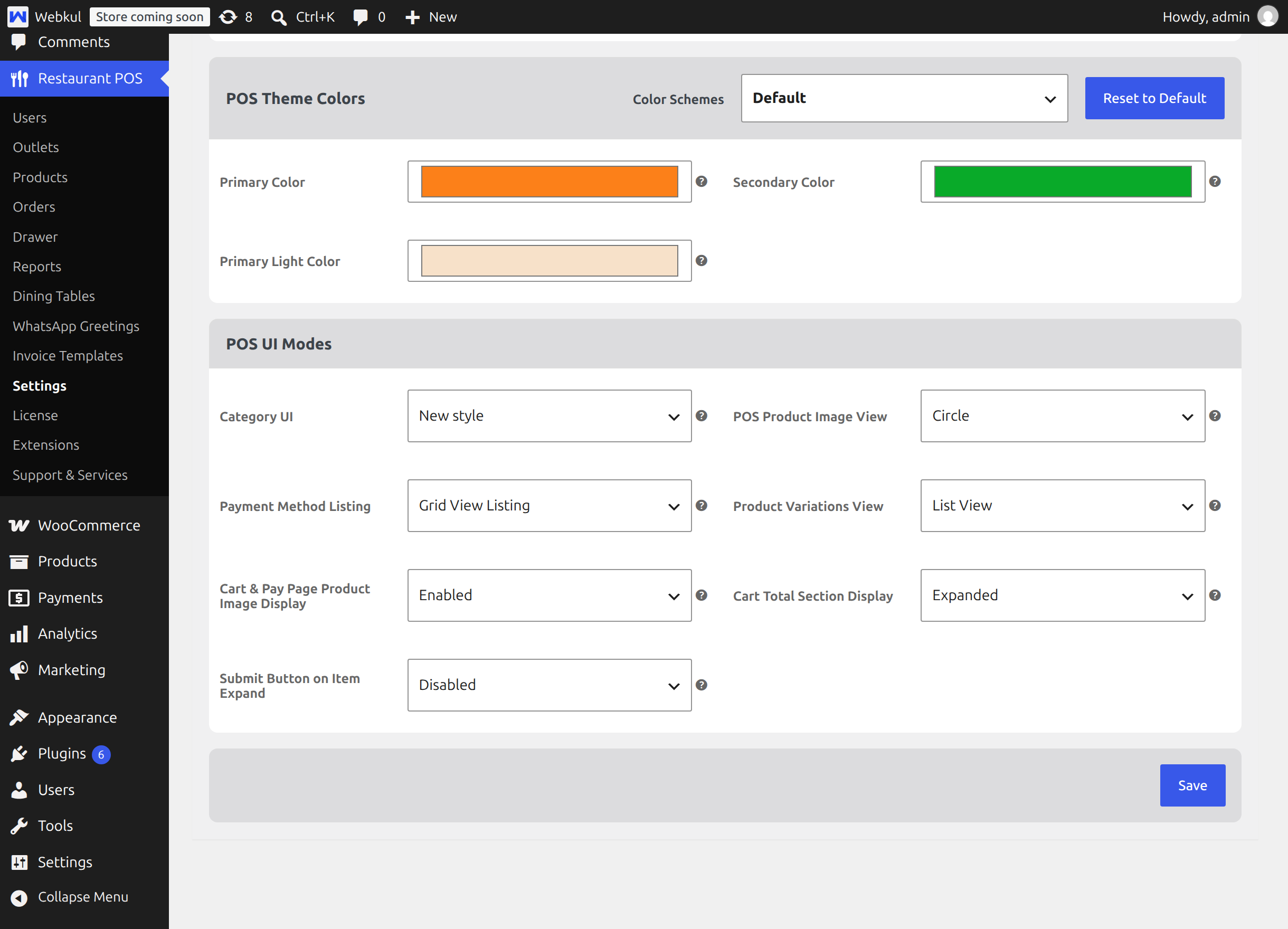Click the Save button
This screenshot has height=929, width=1288.
click(x=1192, y=785)
